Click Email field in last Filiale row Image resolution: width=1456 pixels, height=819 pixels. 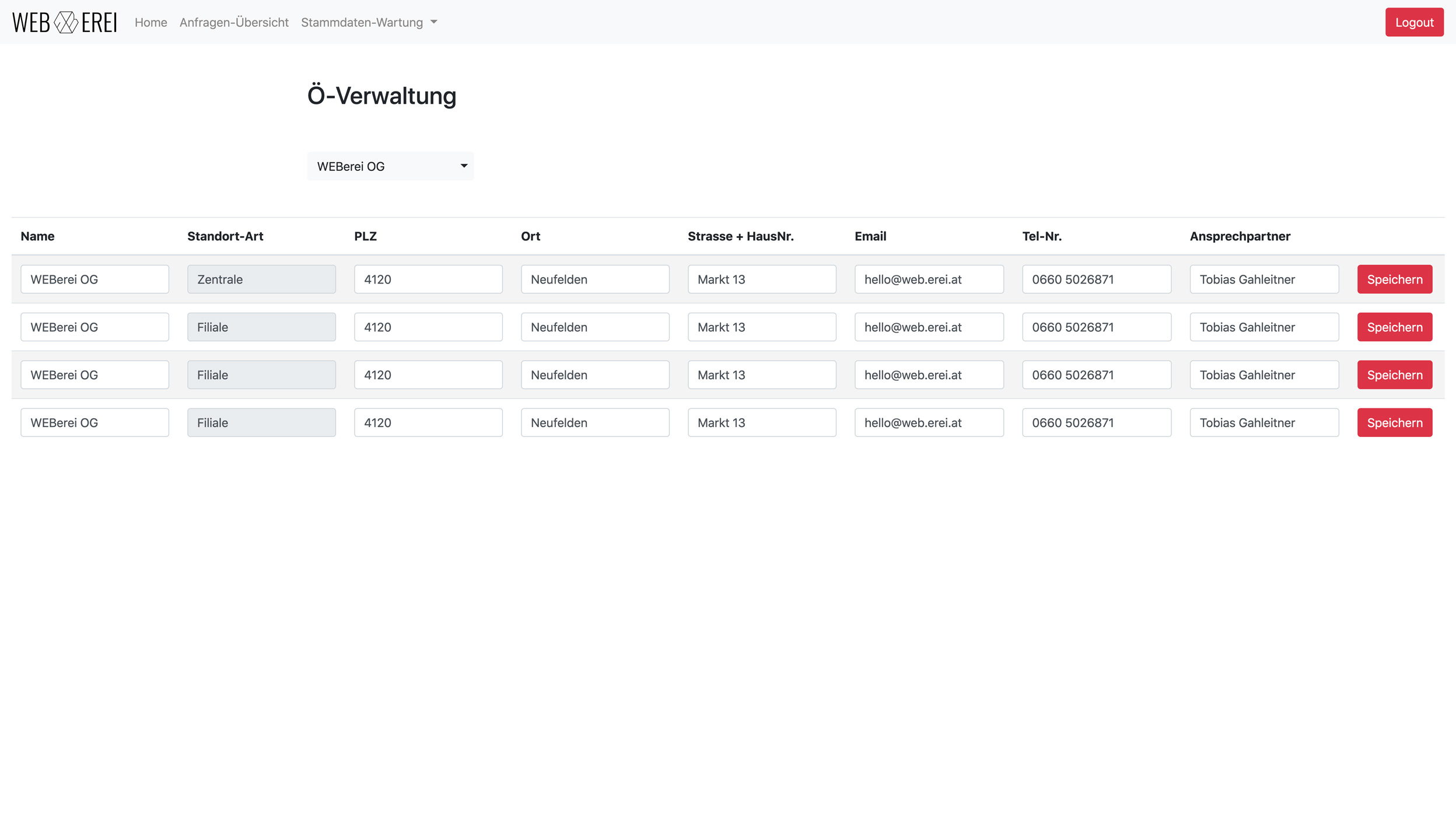pos(929,423)
